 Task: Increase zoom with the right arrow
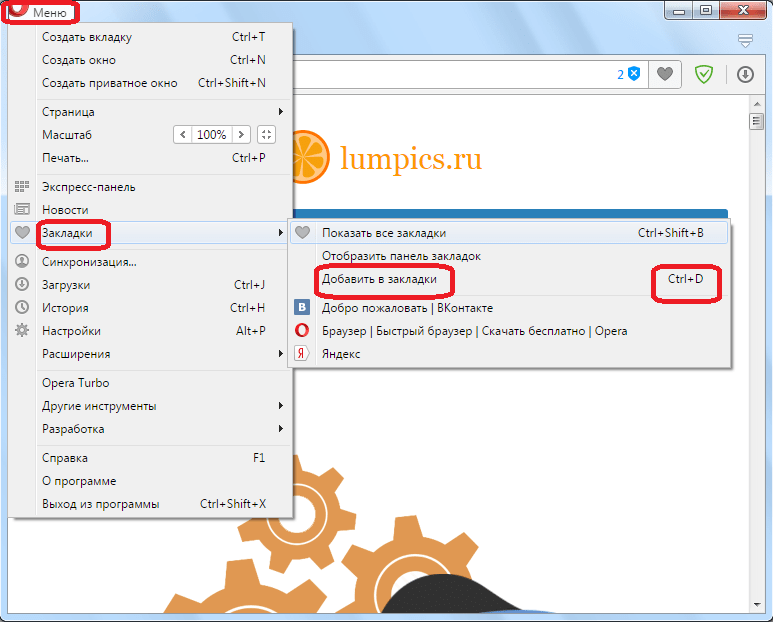coord(241,135)
